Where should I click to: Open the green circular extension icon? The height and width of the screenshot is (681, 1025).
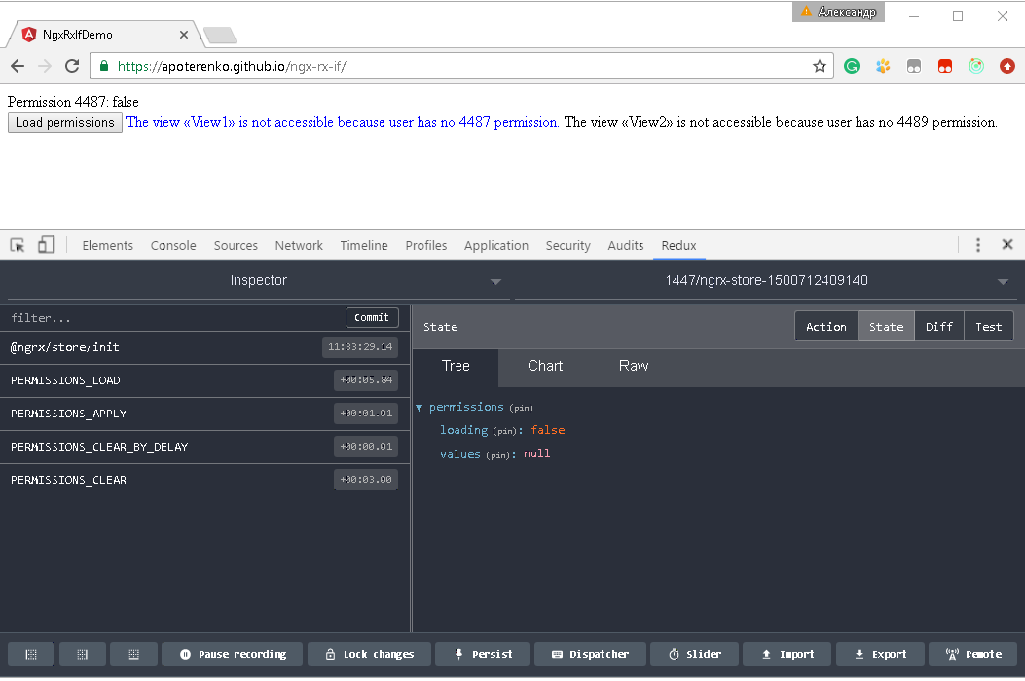pyautogui.click(x=976, y=66)
